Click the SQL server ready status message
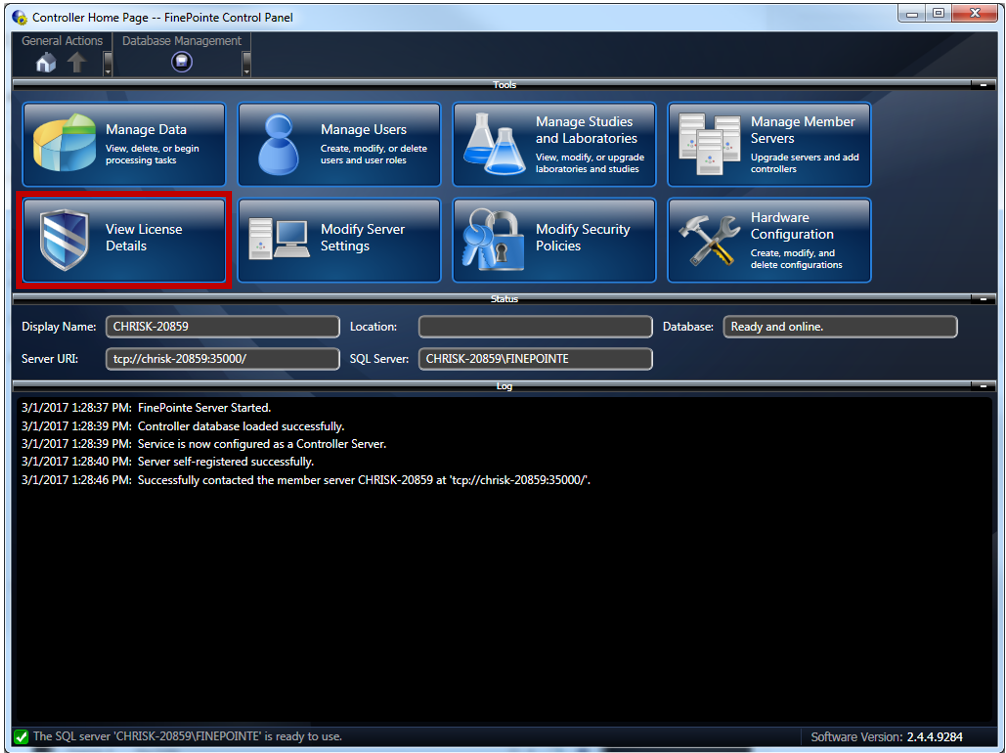This screenshot has width=1006, height=753. coord(187,736)
